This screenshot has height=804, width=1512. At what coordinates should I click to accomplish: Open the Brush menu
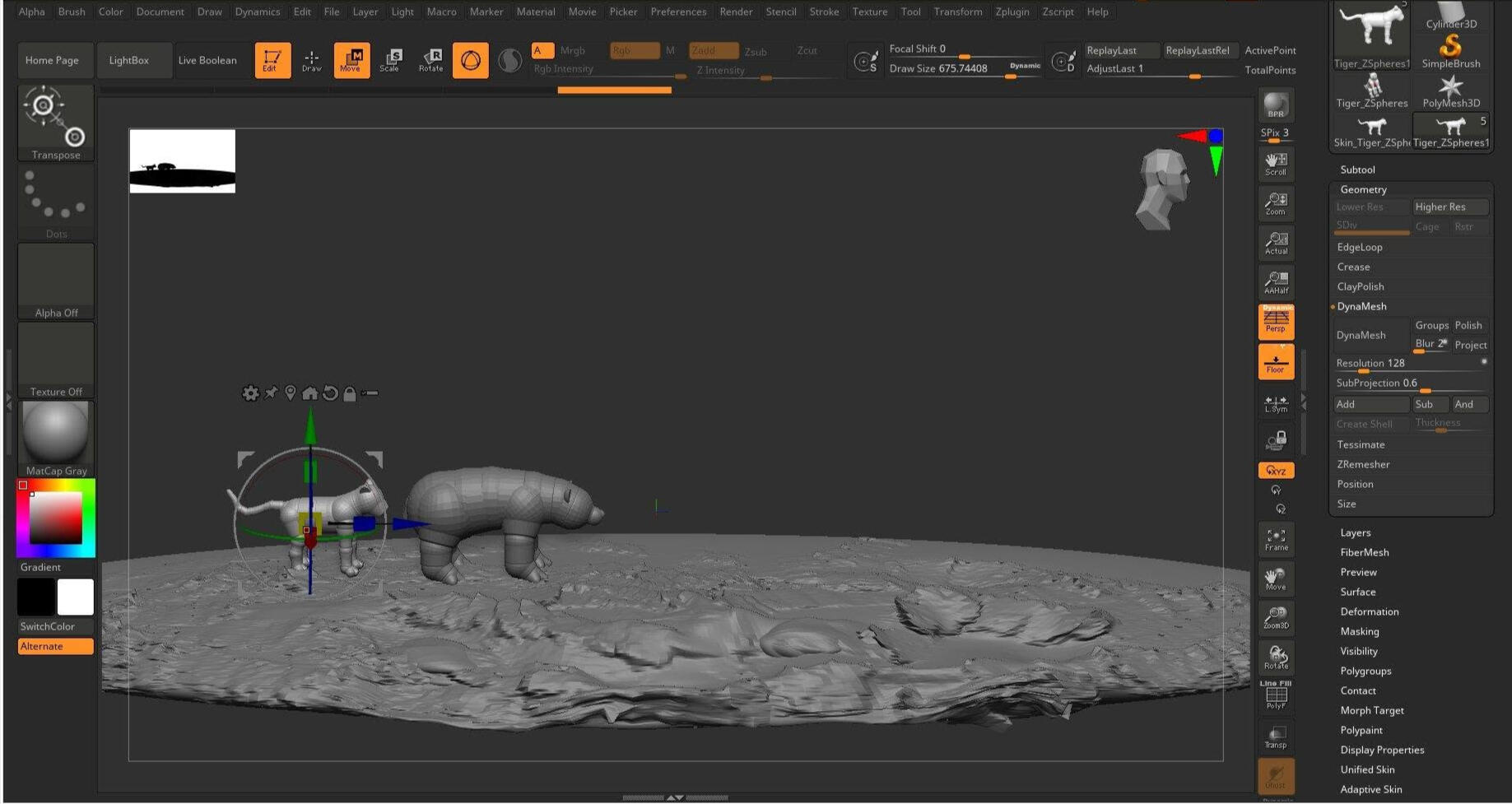pyautogui.click(x=72, y=12)
